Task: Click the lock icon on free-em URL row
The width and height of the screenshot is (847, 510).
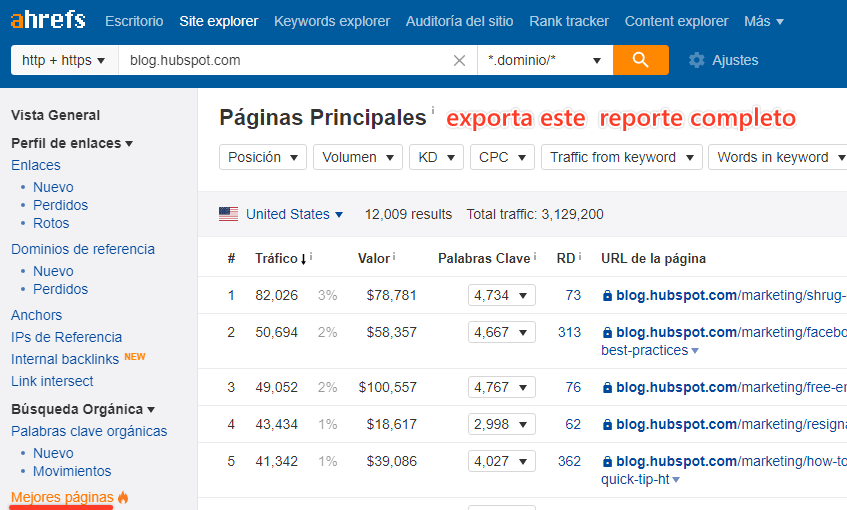Action: 607,387
